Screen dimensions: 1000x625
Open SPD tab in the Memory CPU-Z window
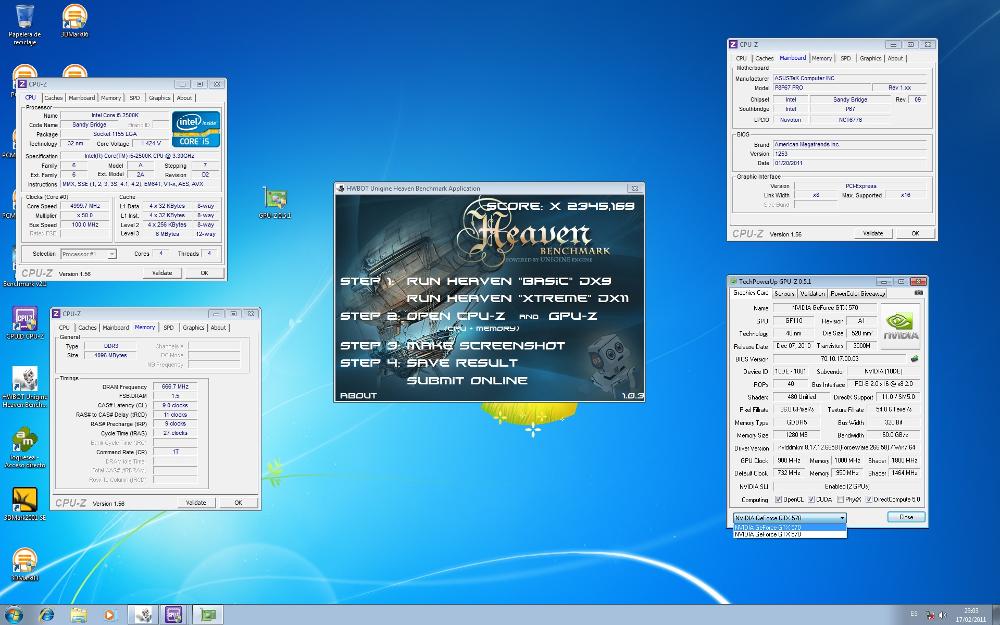tap(168, 327)
